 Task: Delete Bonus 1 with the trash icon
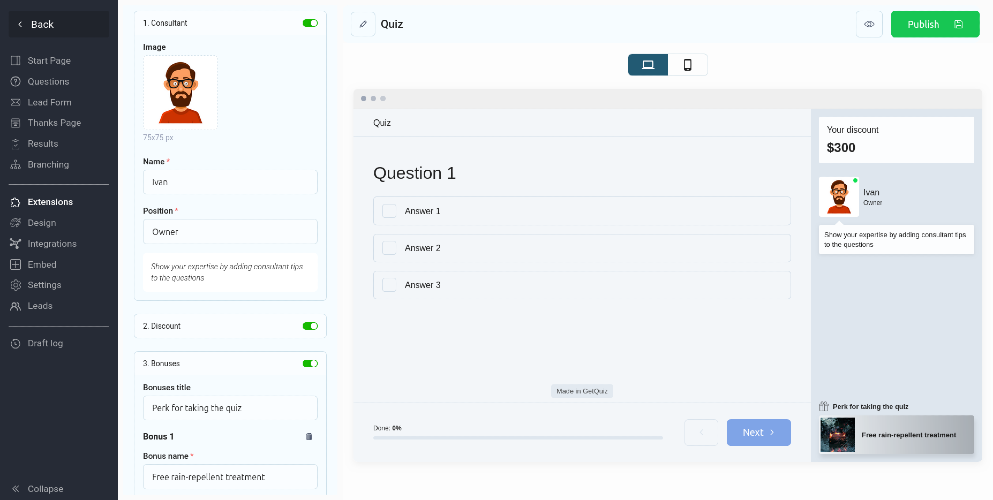click(x=309, y=437)
